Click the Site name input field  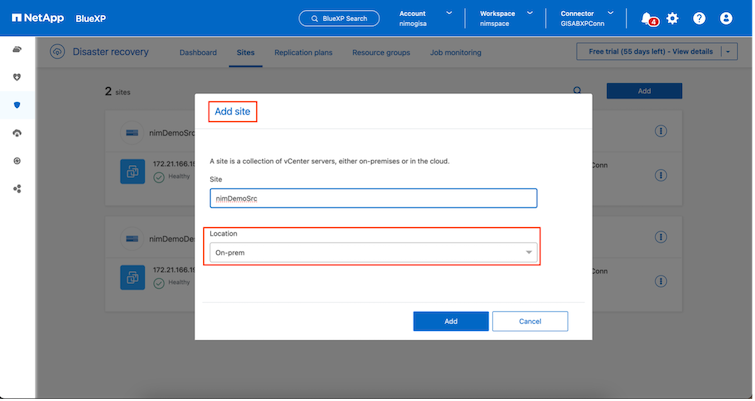point(374,198)
